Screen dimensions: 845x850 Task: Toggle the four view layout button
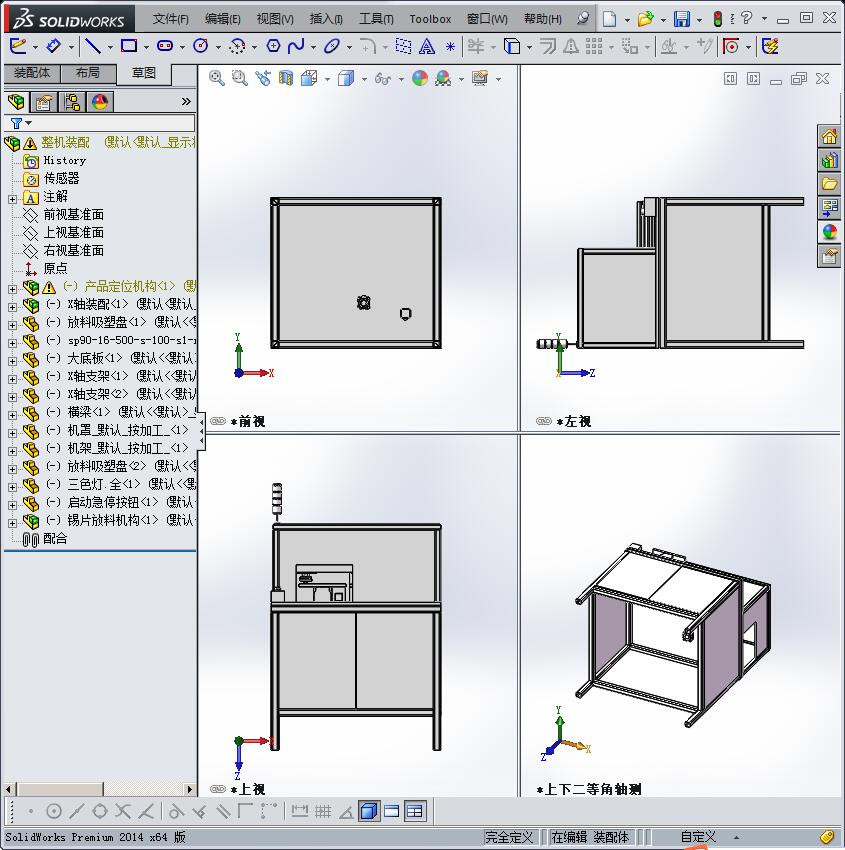pyautogui.click(x=415, y=811)
